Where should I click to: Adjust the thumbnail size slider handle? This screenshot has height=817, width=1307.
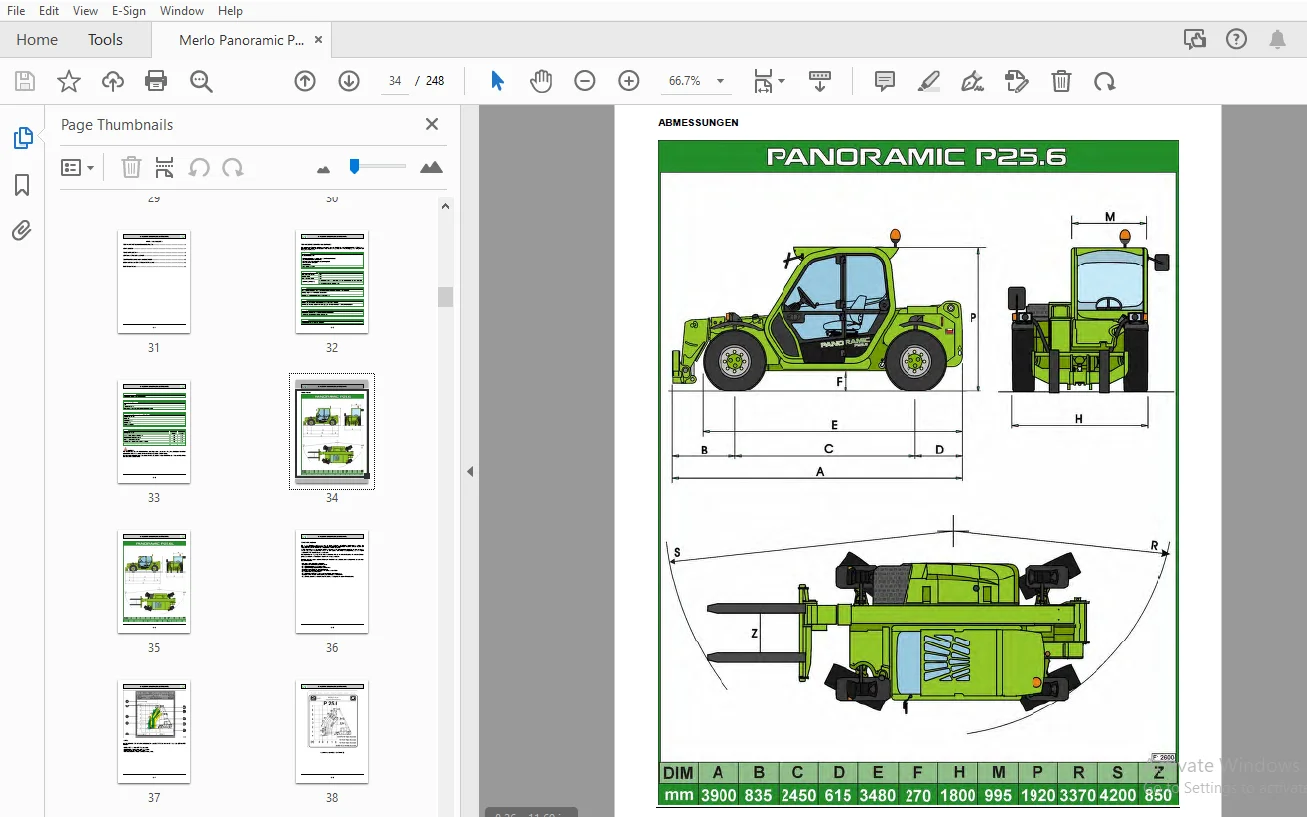click(354, 166)
